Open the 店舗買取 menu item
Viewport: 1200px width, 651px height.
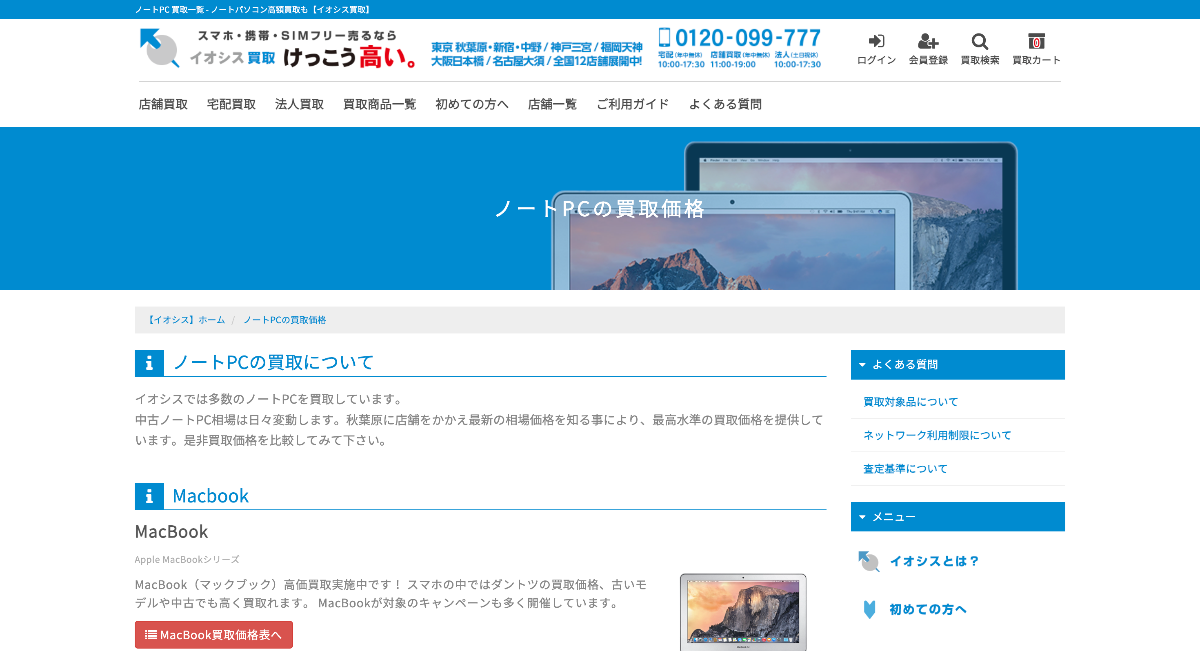coord(163,104)
